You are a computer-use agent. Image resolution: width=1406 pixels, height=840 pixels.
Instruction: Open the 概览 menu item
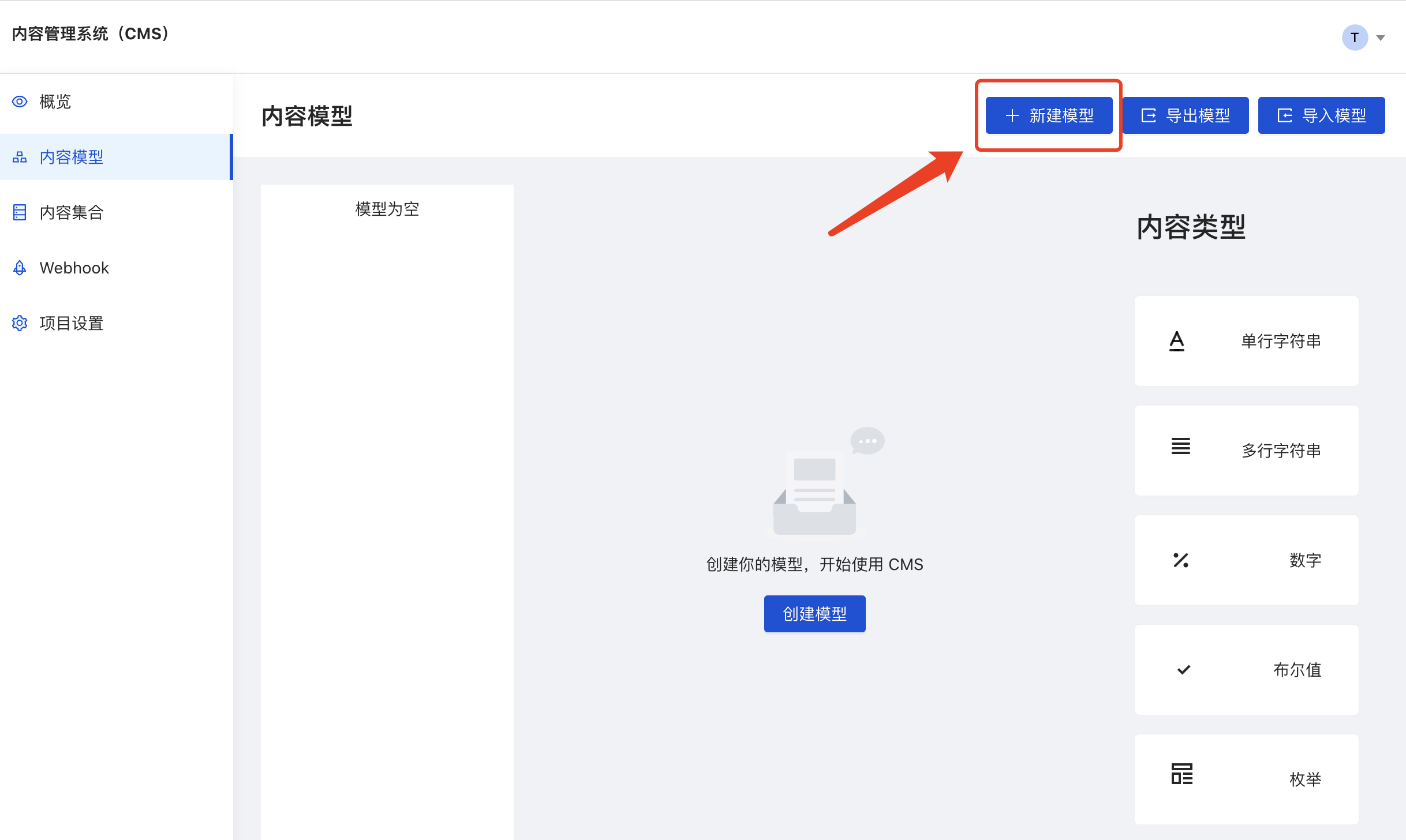[55, 102]
